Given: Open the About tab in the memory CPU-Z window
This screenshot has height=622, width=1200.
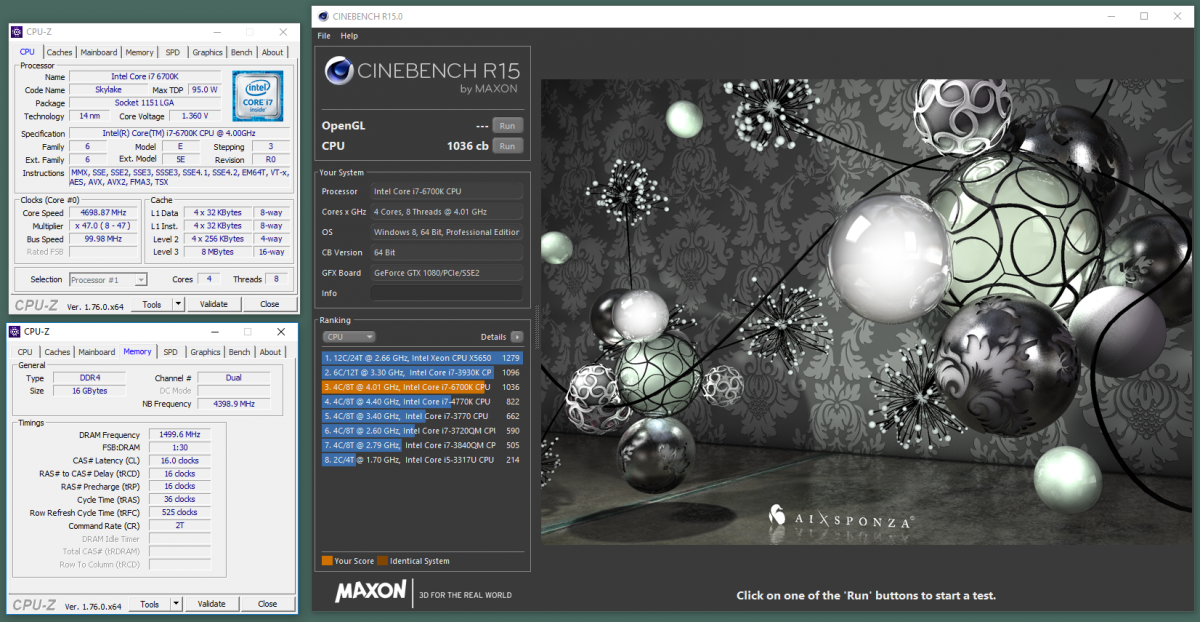Looking at the screenshot, I should (x=270, y=352).
